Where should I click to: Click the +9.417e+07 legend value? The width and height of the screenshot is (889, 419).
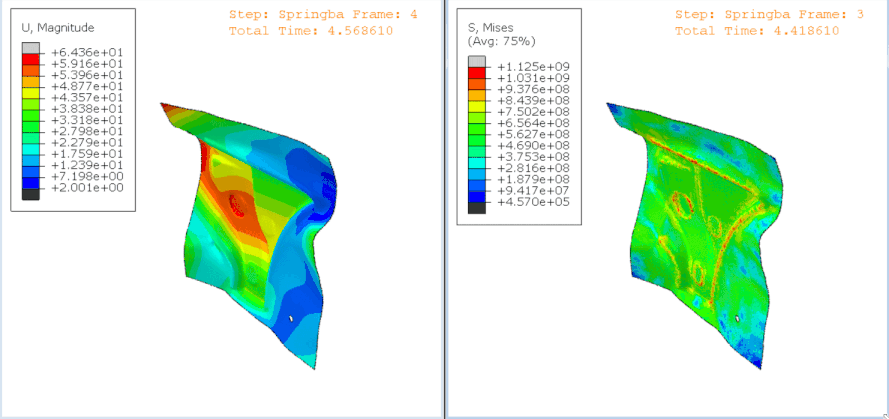(533, 191)
